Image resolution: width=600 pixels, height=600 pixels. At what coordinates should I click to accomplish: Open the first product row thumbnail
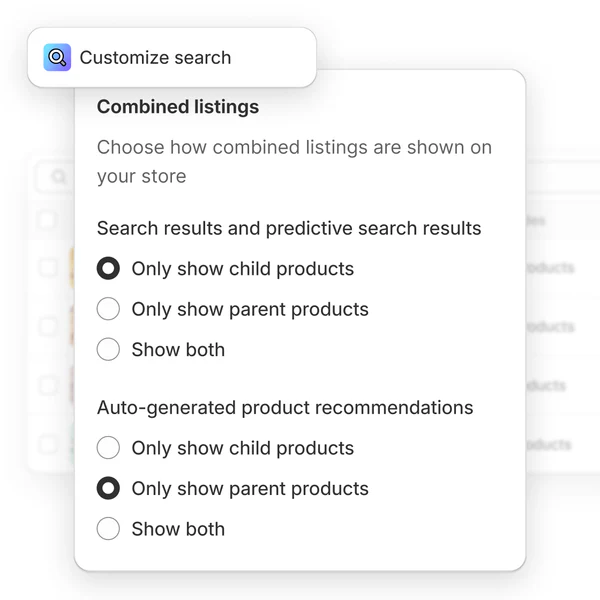point(71,267)
